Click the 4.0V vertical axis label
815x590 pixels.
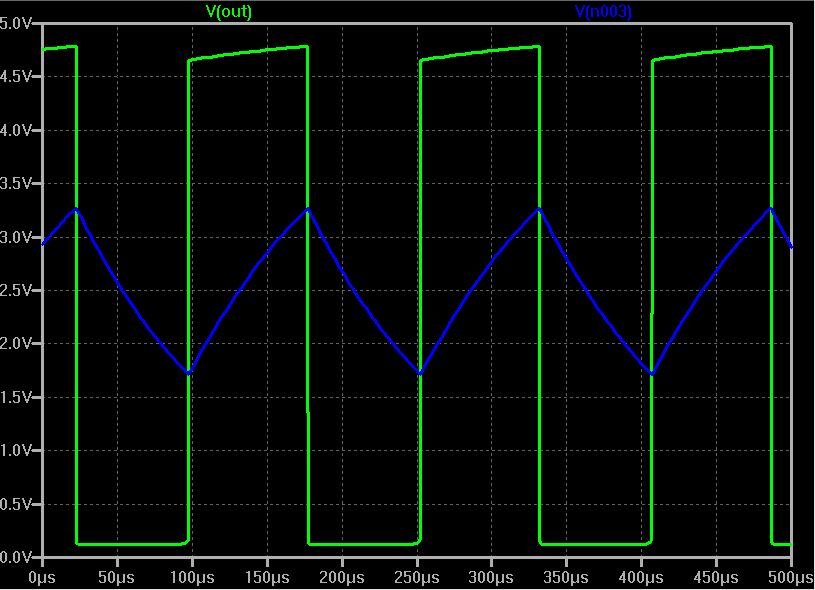[x=16, y=130]
